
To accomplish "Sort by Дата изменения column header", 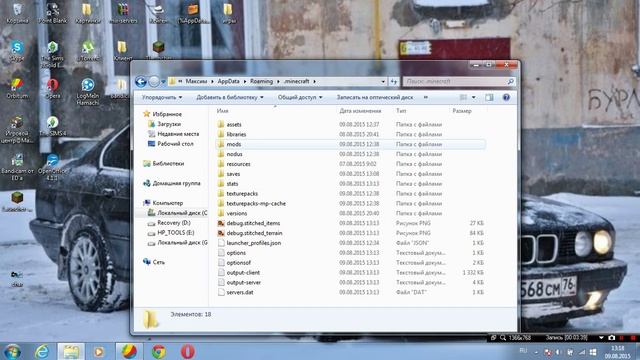I will click(360, 111).
